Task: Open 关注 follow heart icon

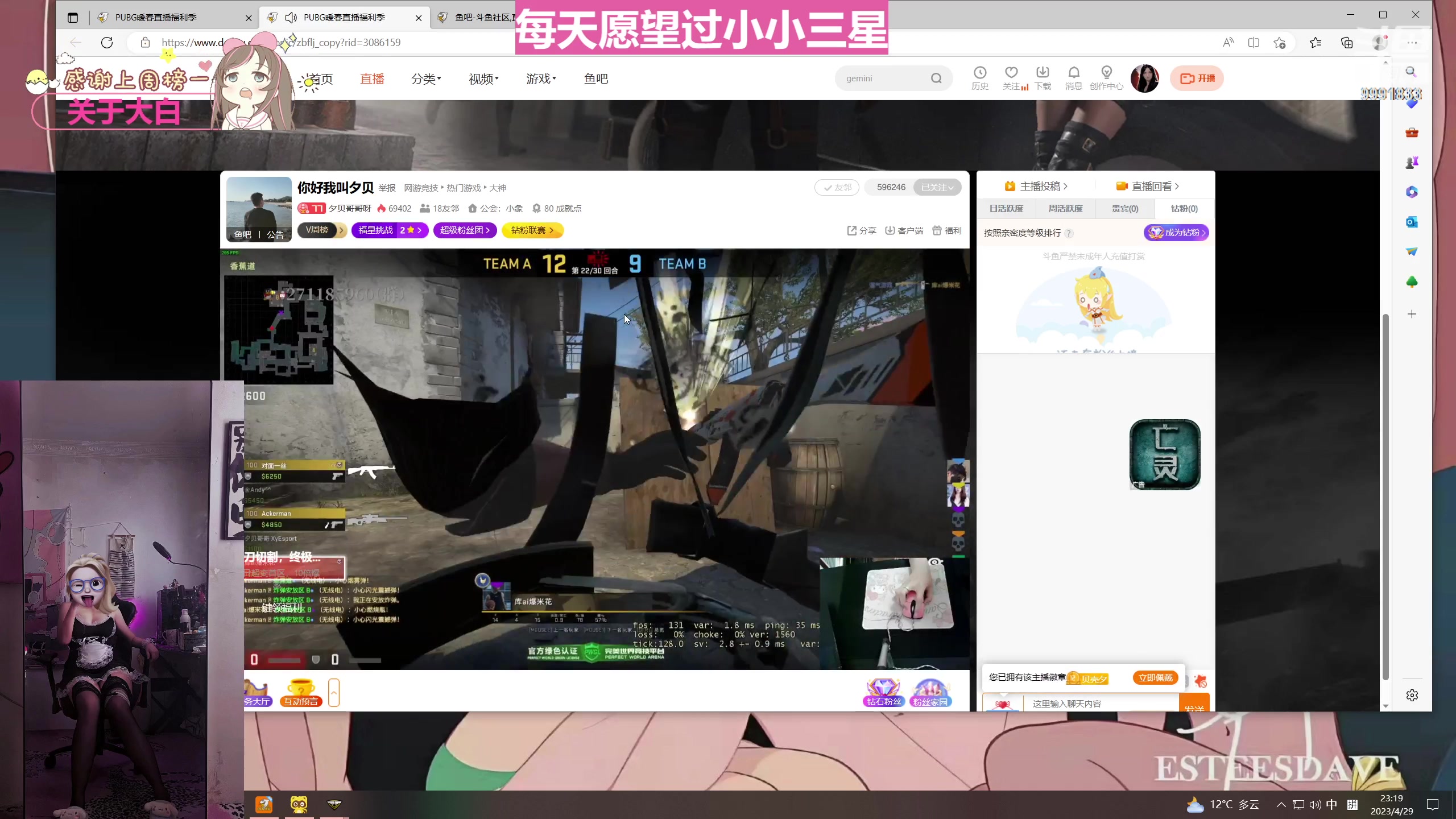Action: click(x=1011, y=78)
